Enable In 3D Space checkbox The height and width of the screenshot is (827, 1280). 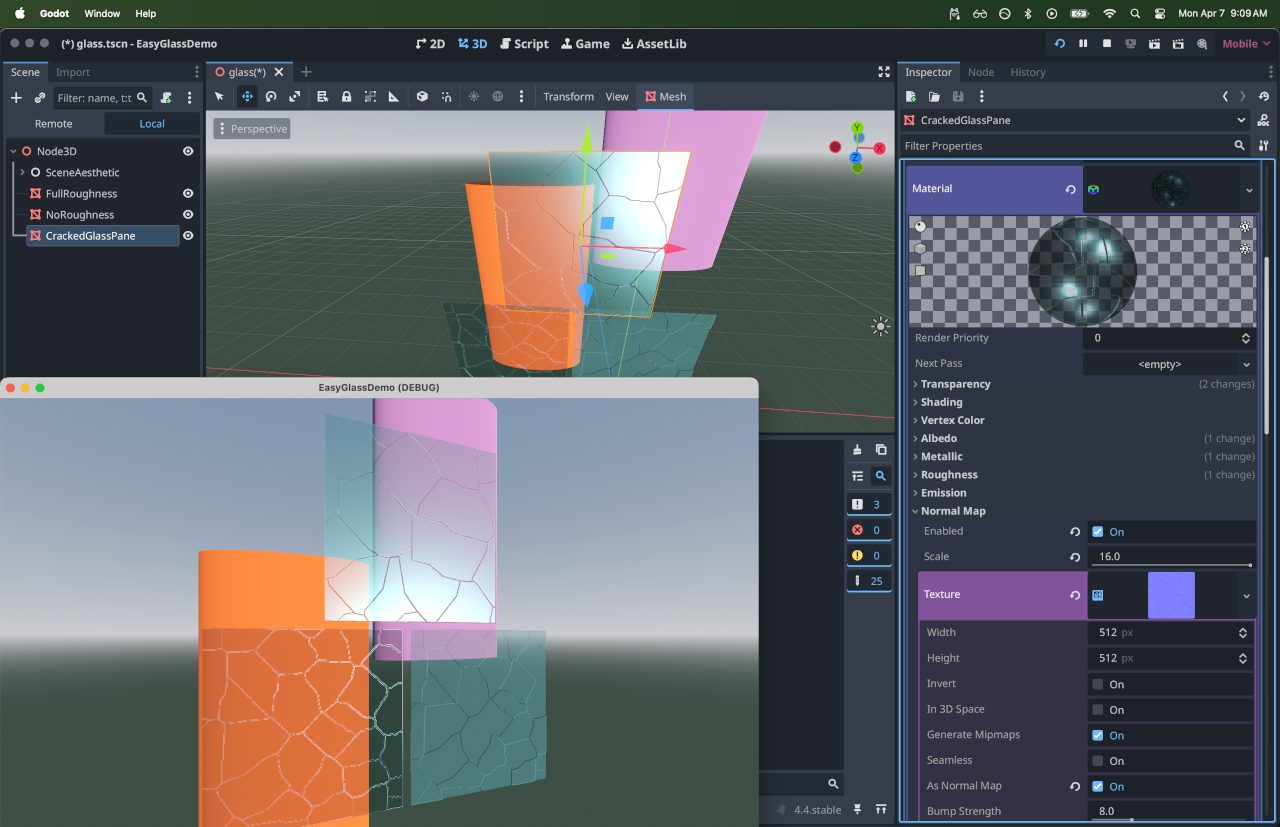(x=1098, y=710)
